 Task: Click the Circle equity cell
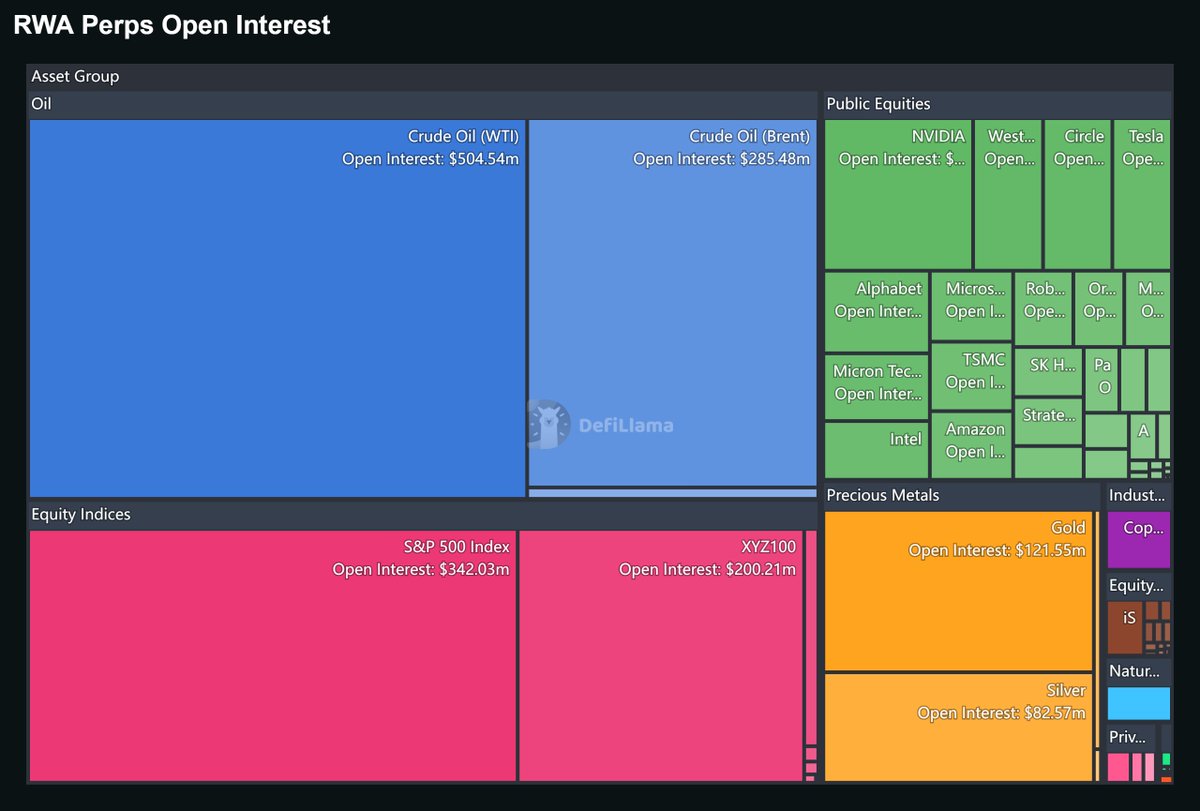click(1078, 194)
